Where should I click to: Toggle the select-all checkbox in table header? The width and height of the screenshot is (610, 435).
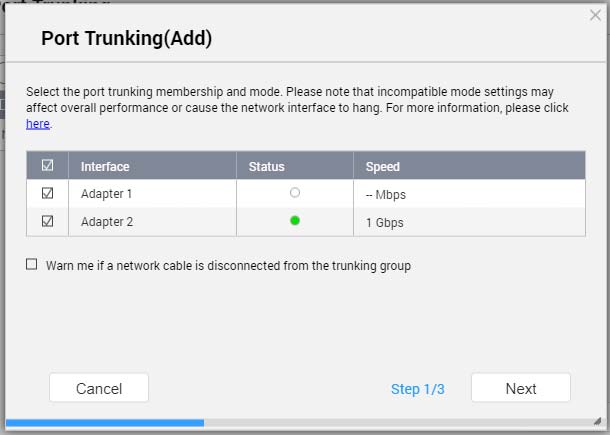[x=47, y=165]
